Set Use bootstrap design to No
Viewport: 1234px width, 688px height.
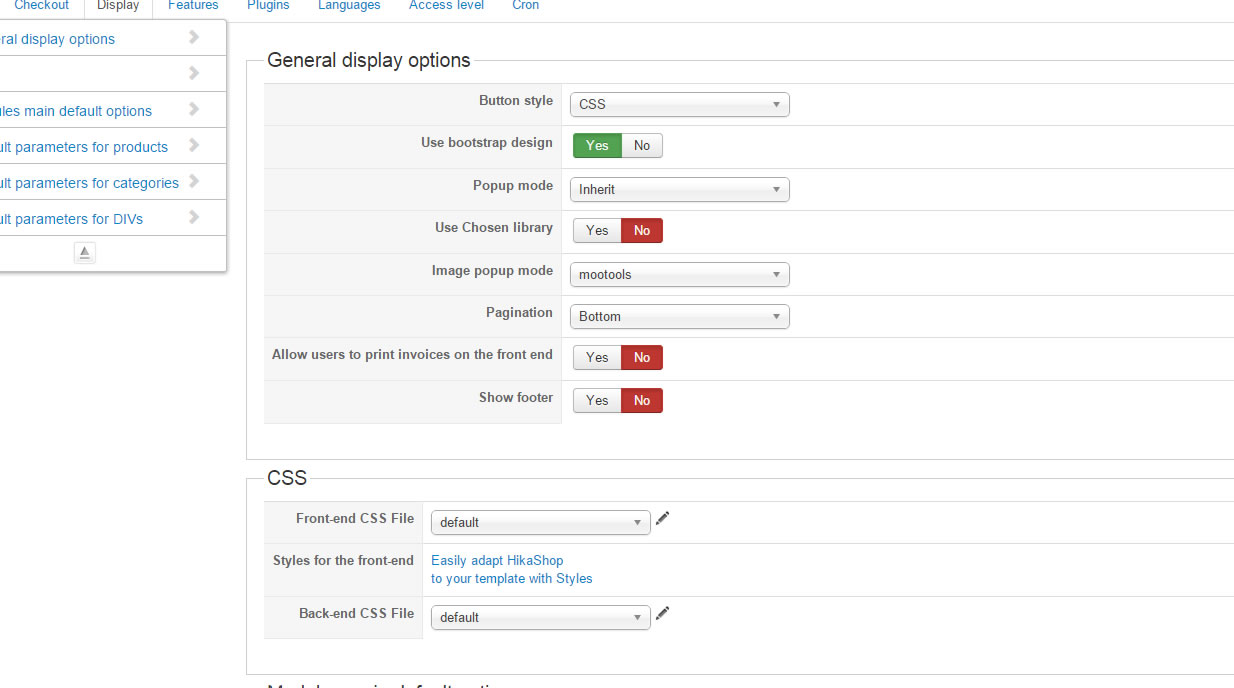pos(642,146)
